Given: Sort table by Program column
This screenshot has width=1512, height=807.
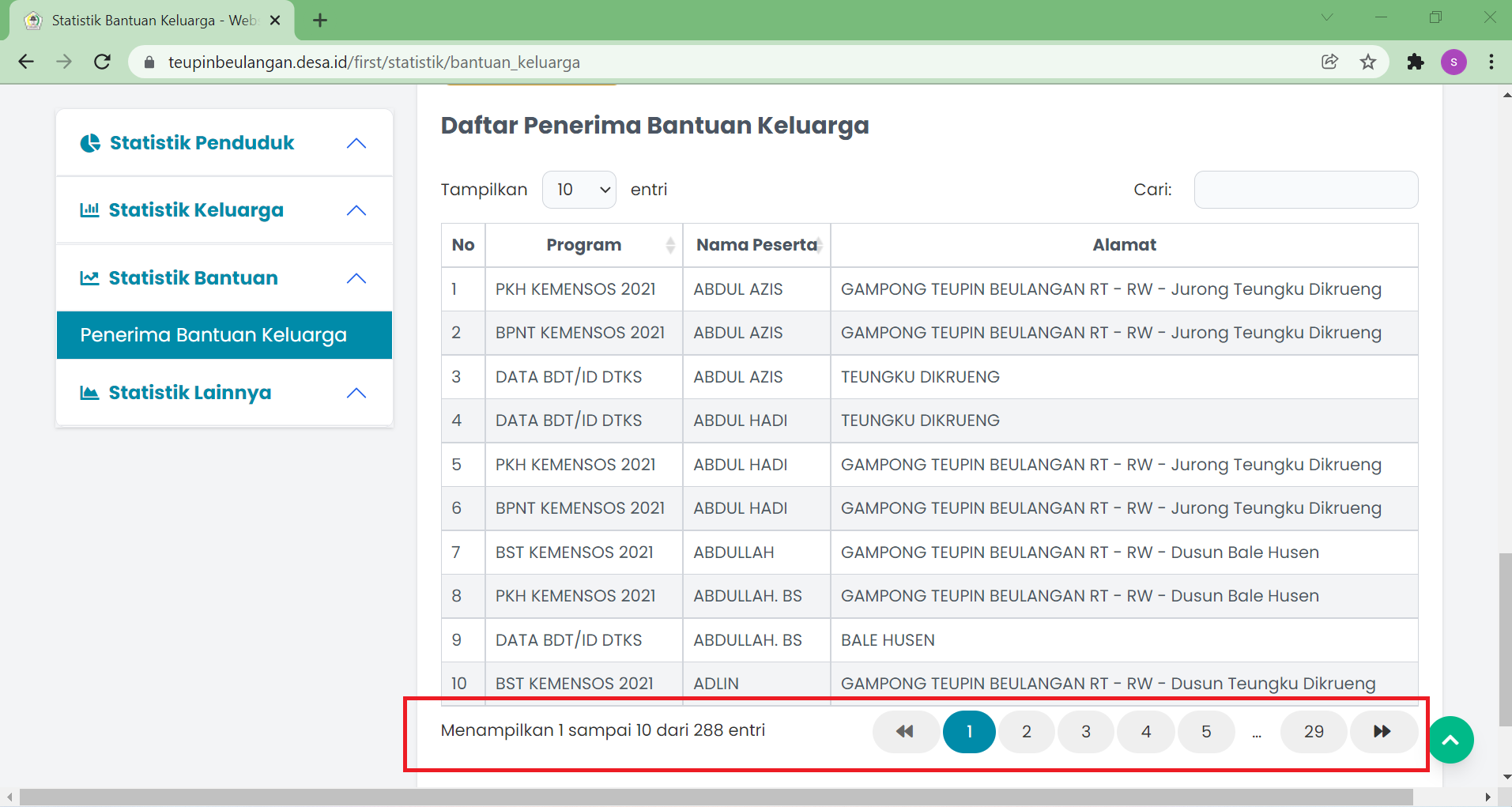Looking at the screenshot, I should coord(584,245).
